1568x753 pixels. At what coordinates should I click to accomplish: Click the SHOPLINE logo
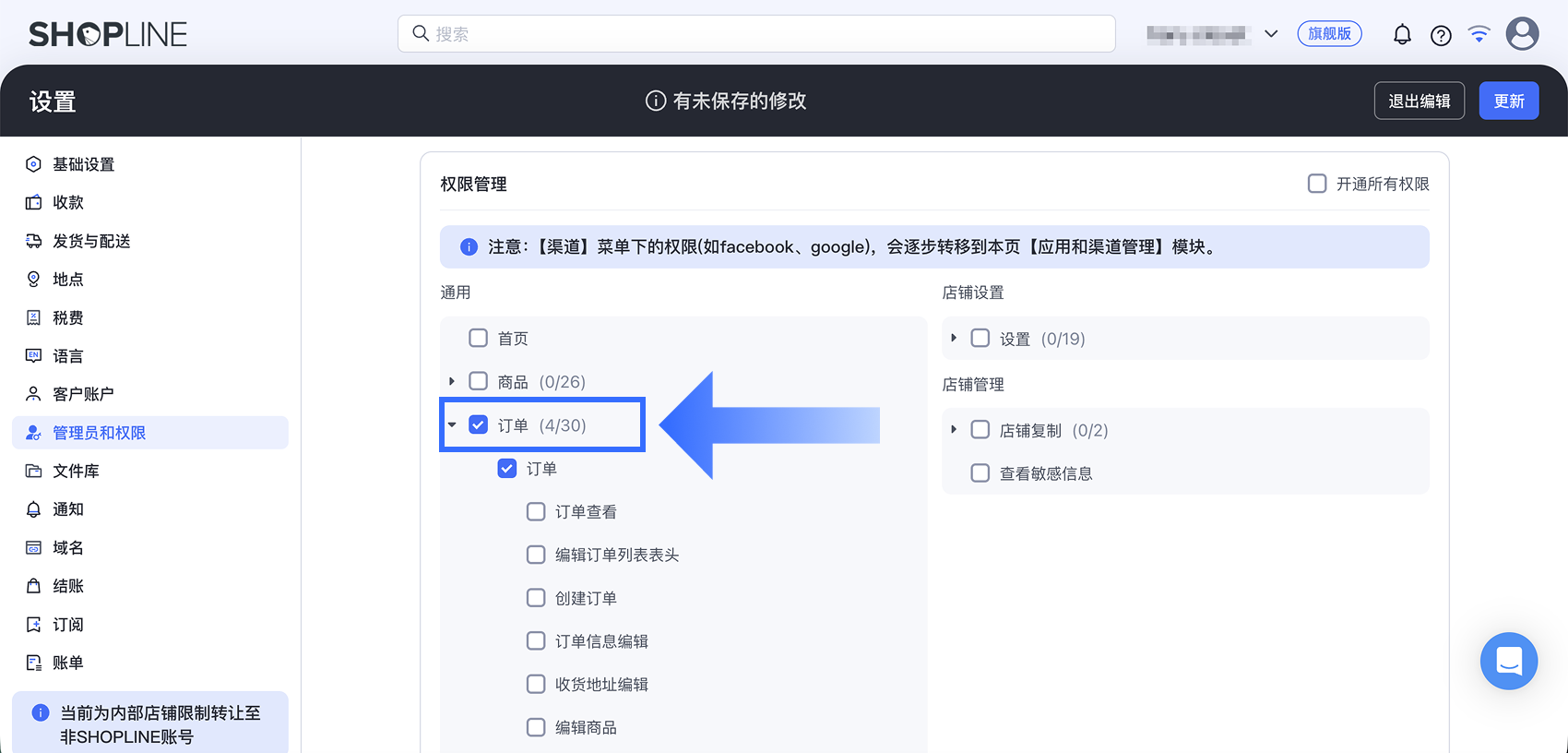tap(108, 34)
